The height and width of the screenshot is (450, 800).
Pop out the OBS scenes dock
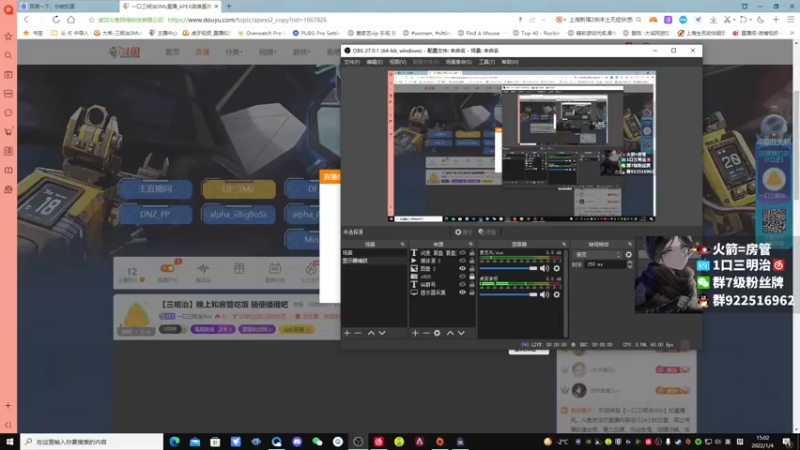[x=403, y=244]
